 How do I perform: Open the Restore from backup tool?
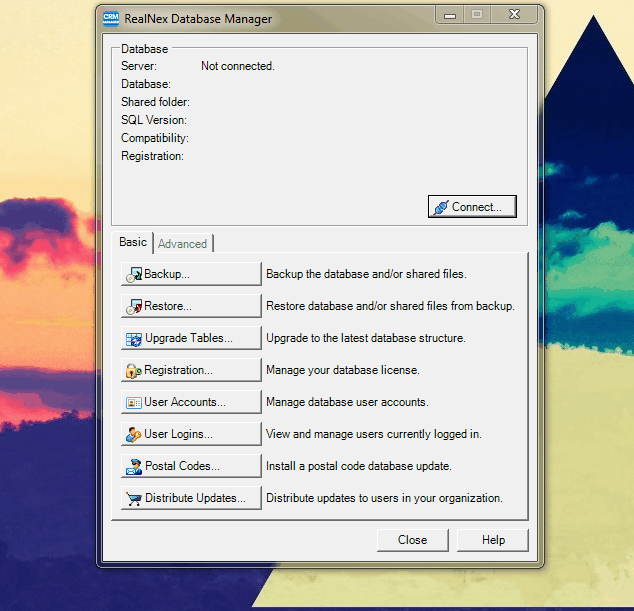click(x=190, y=306)
